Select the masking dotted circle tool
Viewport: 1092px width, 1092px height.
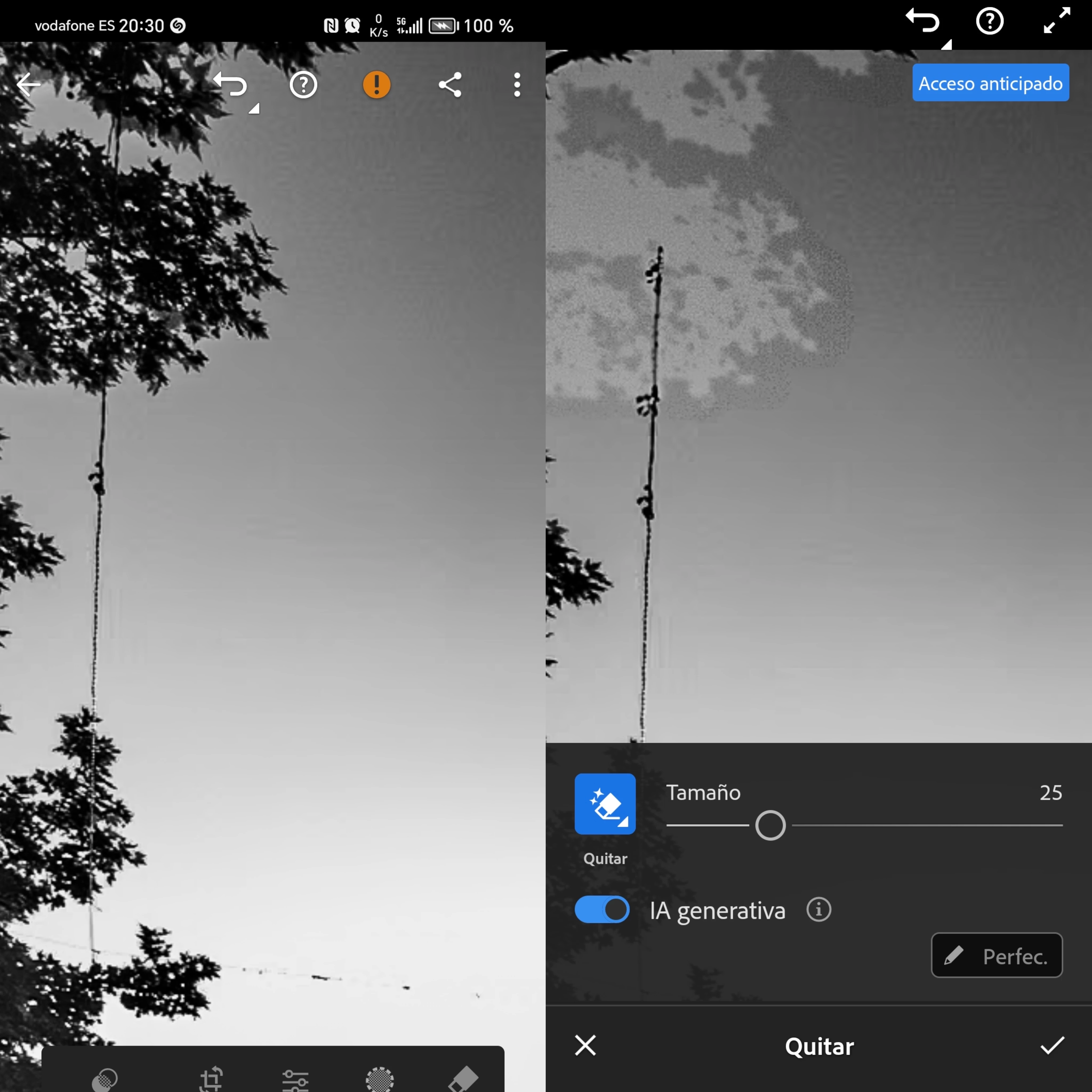380,1078
